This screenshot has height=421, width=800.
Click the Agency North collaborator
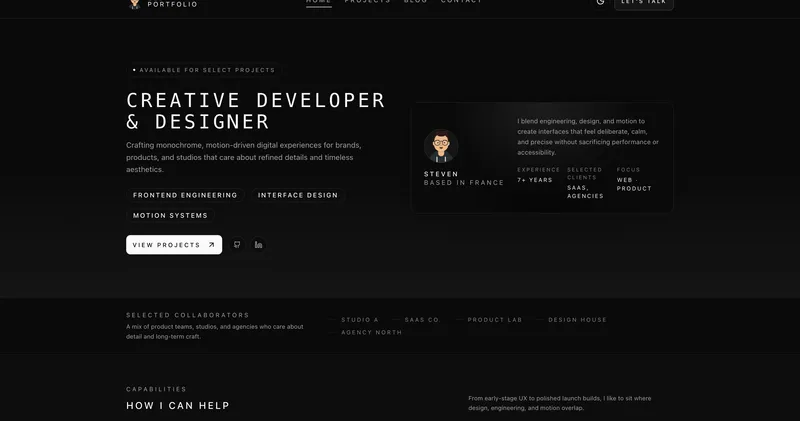[371, 332]
